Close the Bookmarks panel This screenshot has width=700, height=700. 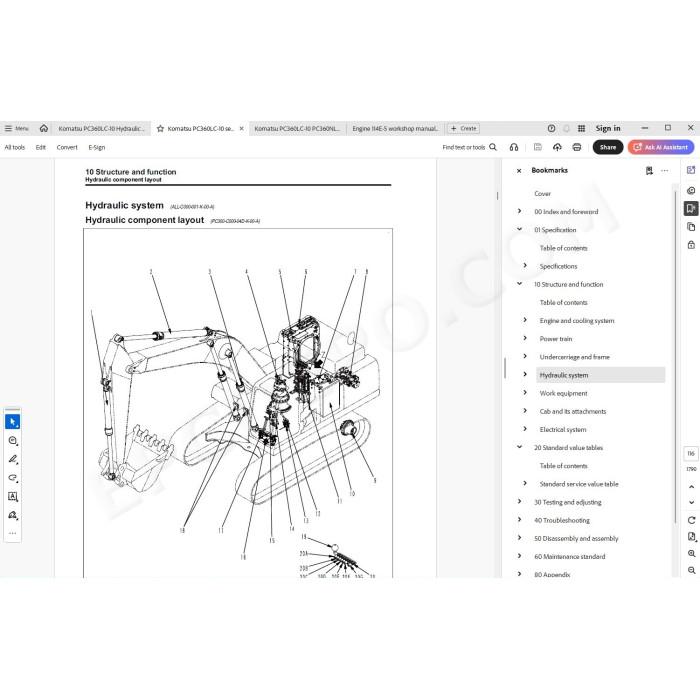pyautogui.click(x=519, y=171)
